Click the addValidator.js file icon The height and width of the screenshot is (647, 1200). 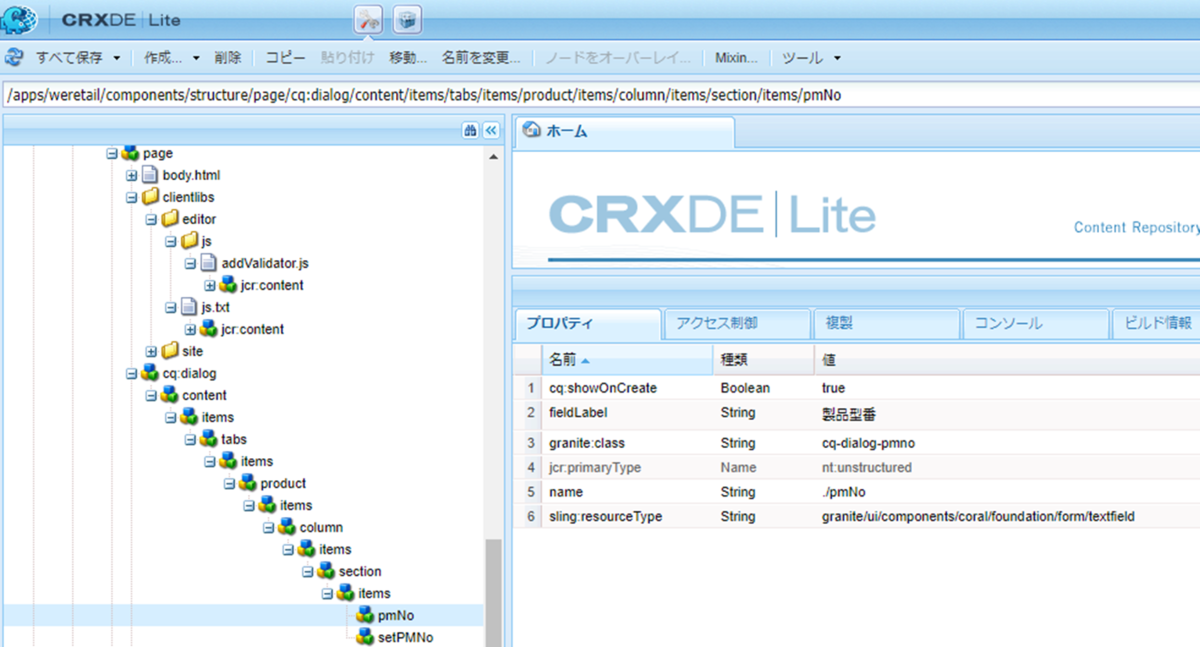tap(208, 263)
